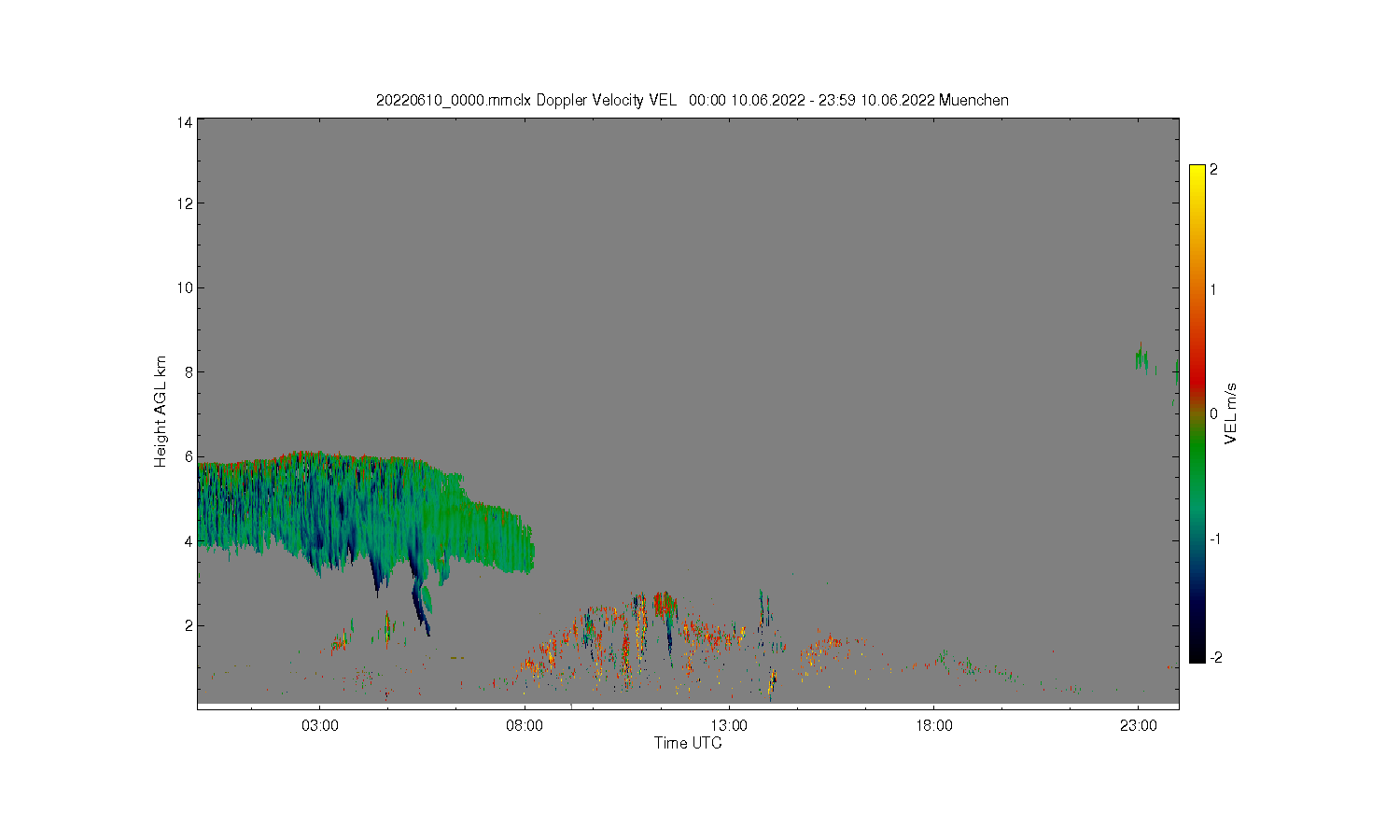Click the height tick label '6'
Viewport: 1400px width, 840px height.
pyautogui.click(x=189, y=456)
